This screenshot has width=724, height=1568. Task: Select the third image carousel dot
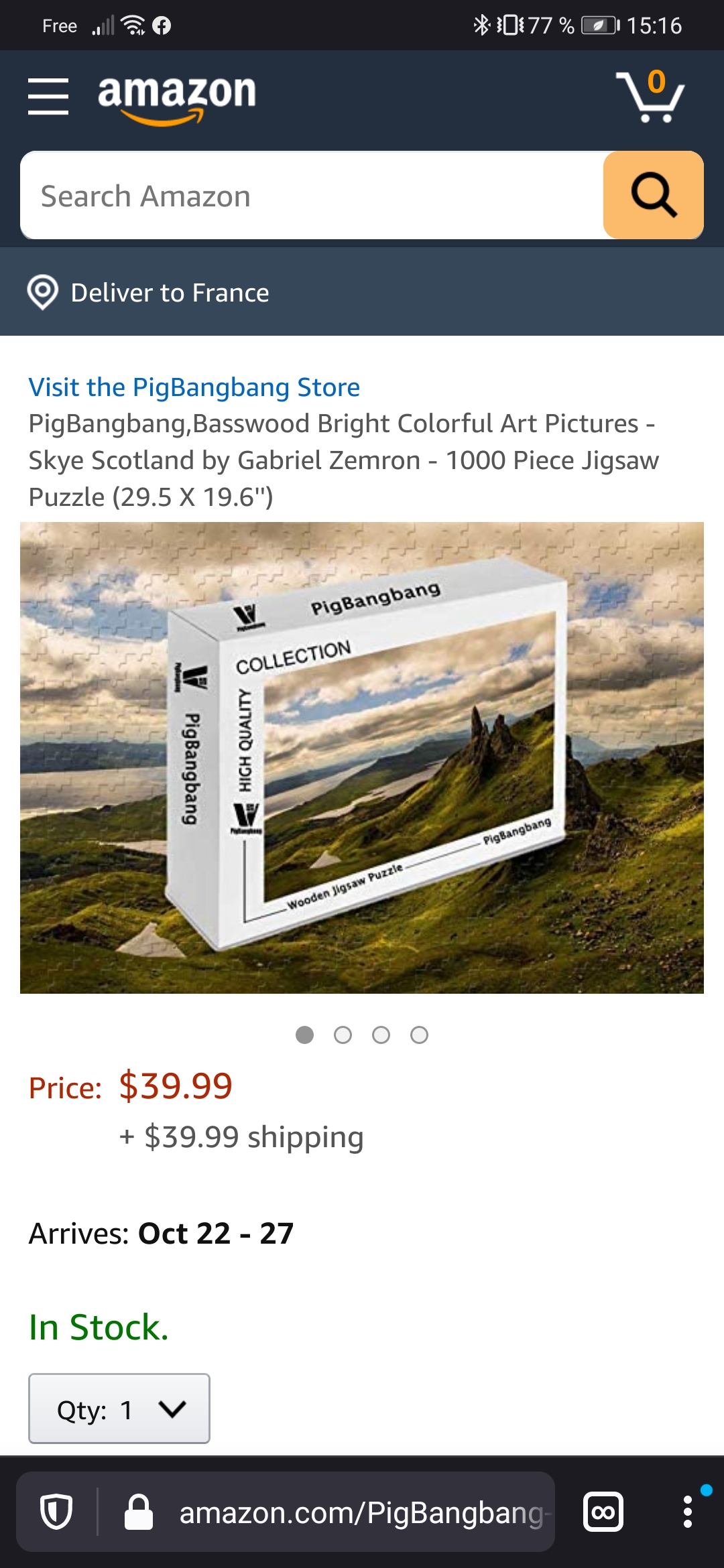point(381,1035)
